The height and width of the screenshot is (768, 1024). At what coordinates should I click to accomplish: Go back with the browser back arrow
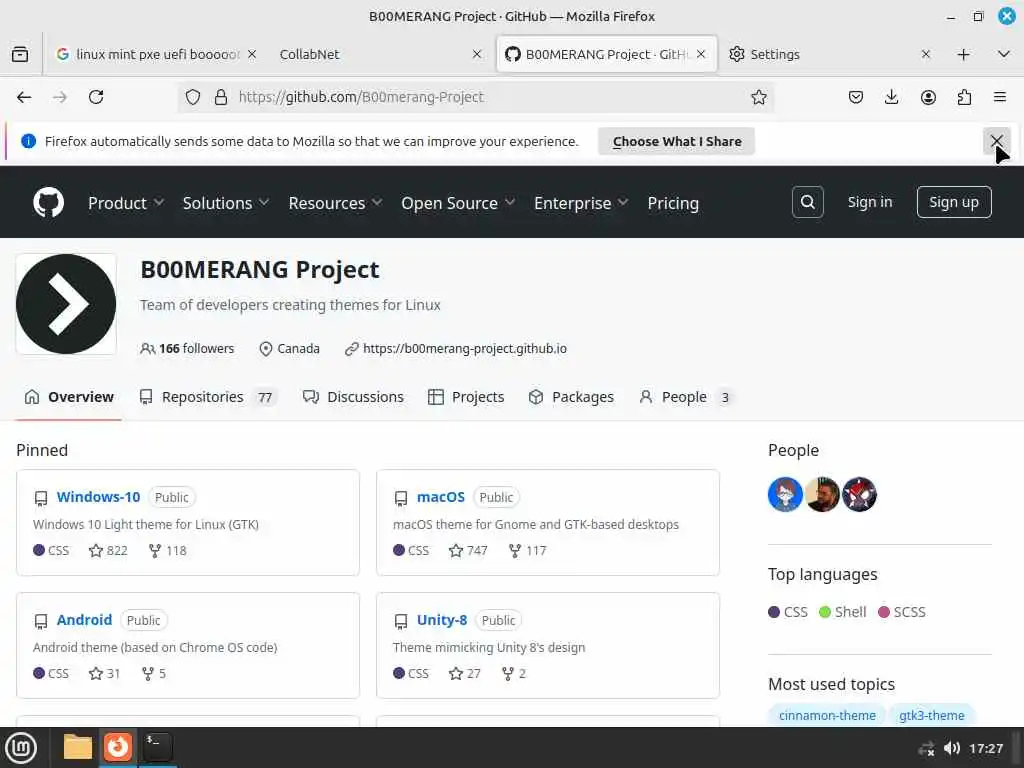coord(24,97)
